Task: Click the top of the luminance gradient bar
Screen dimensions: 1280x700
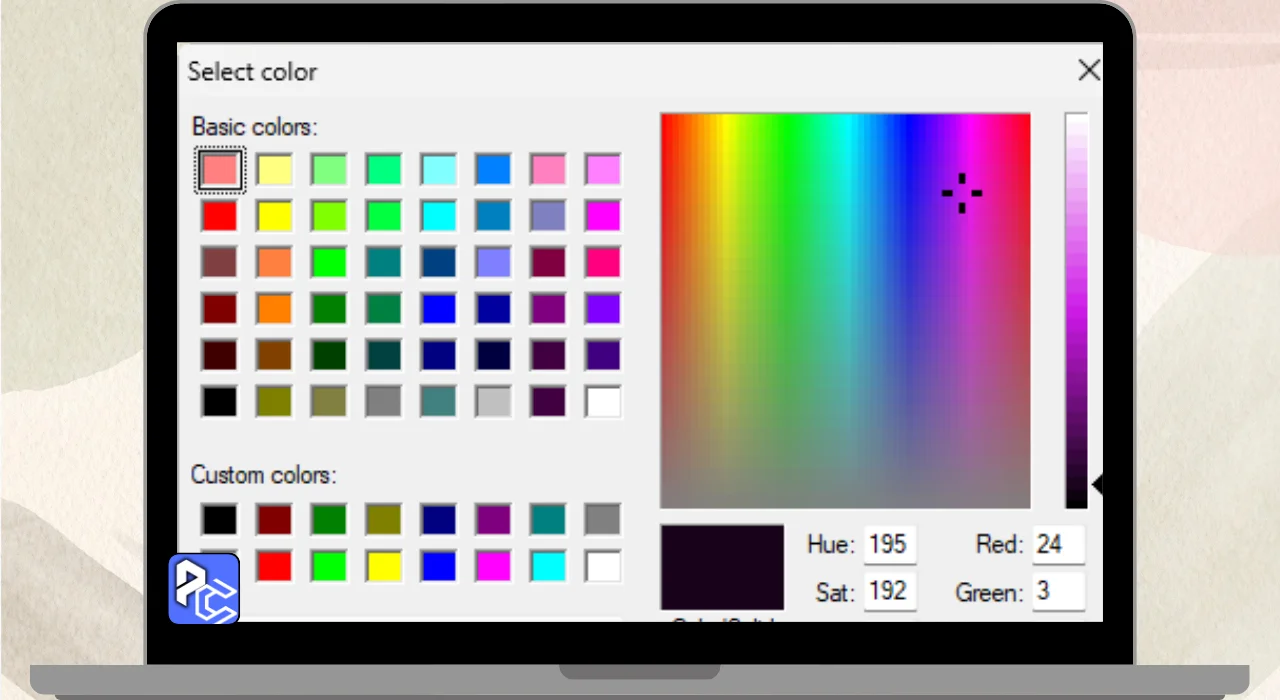Action: tap(1076, 120)
